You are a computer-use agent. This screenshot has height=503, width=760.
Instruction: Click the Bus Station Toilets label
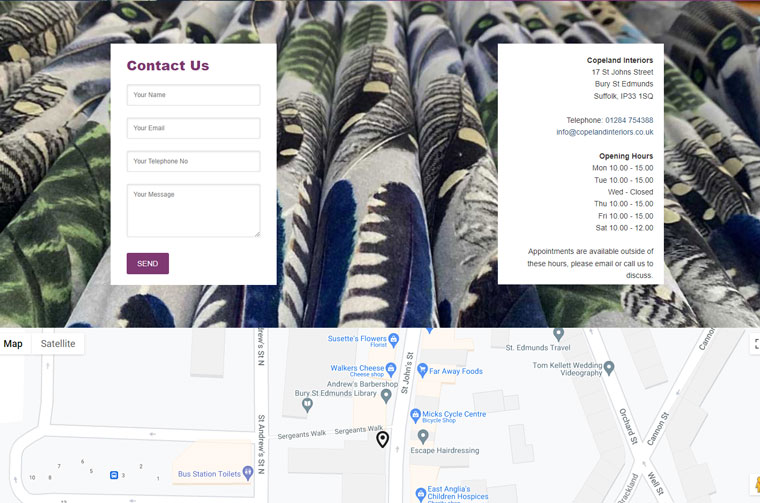coord(209,474)
